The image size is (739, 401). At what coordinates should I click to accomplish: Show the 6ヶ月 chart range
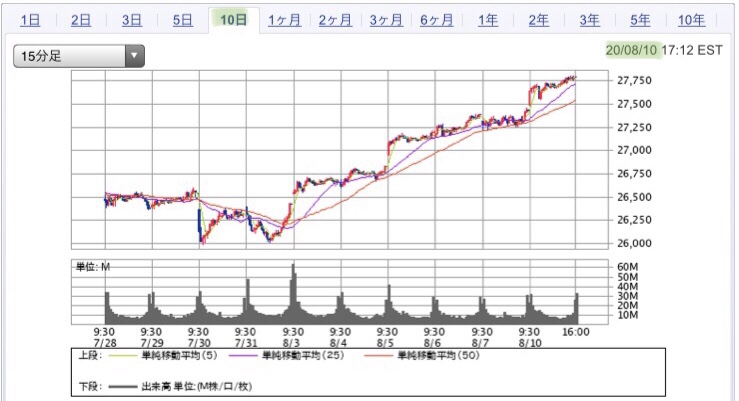click(x=436, y=20)
